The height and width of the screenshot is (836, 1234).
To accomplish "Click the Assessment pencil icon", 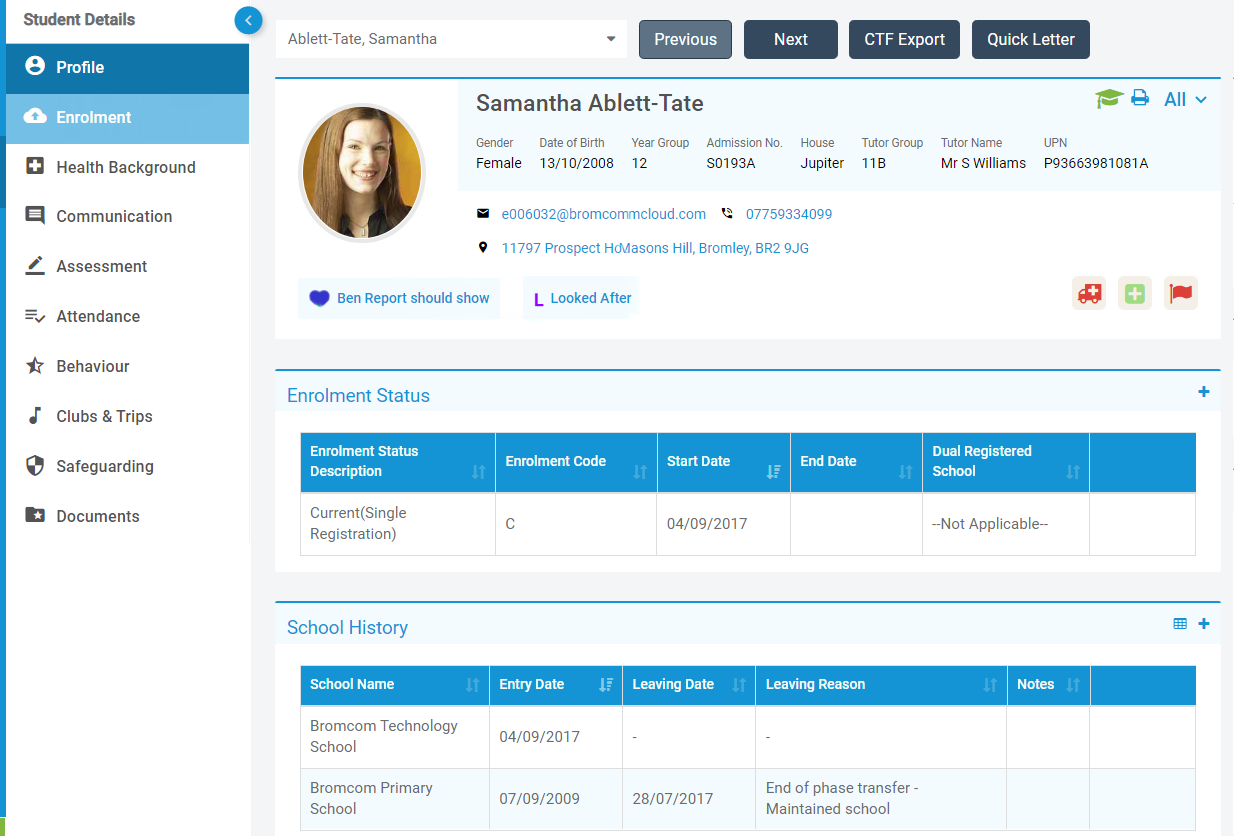I will coord(35,266).
